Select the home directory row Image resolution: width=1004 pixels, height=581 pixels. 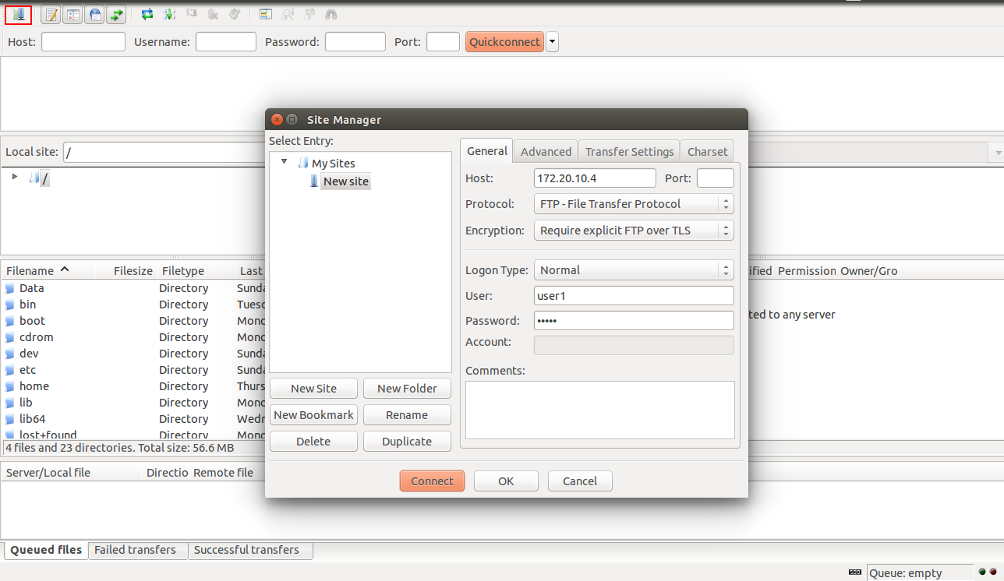click(134, 386)
